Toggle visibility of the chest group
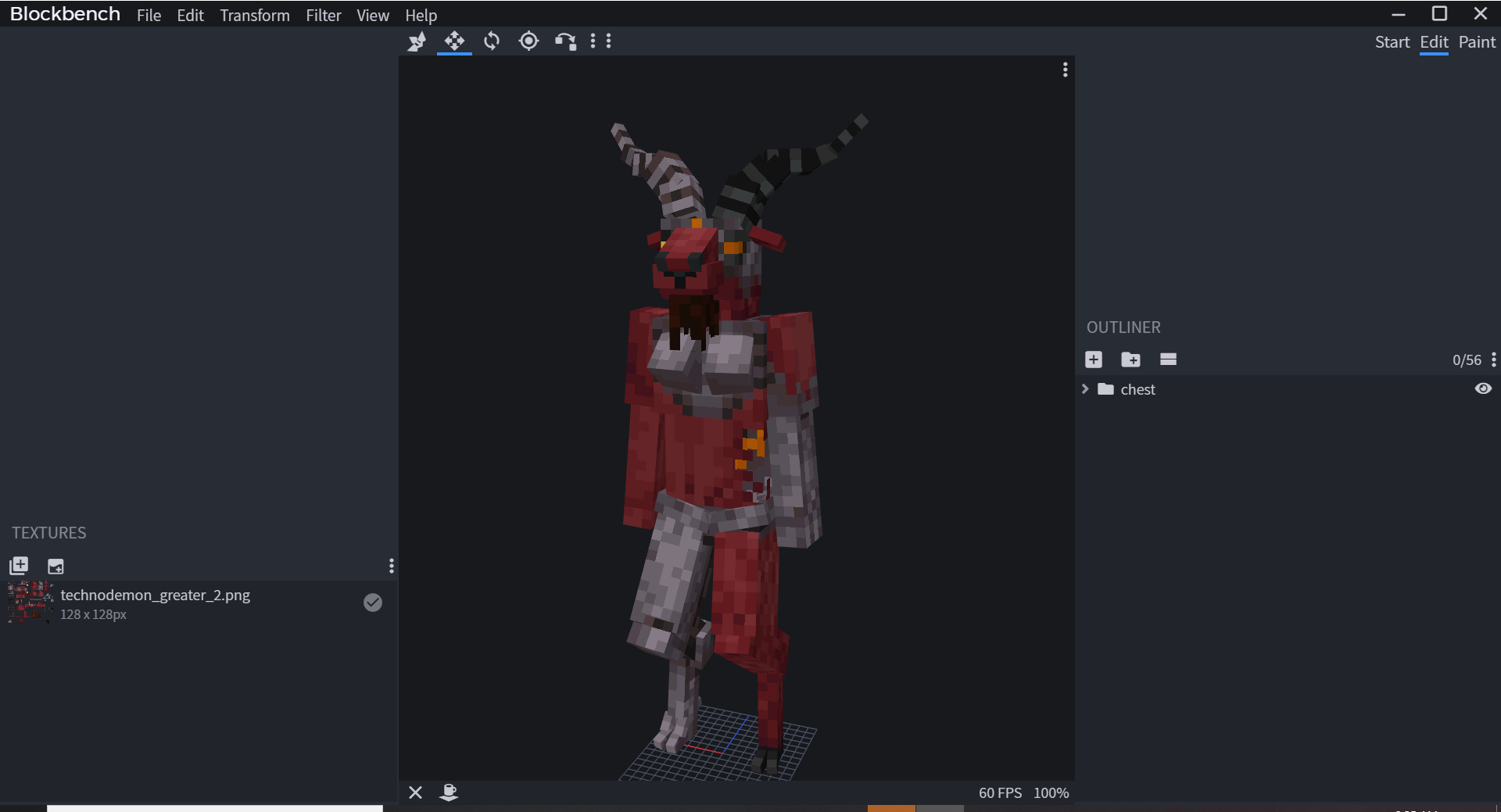This screenshot has width=1501, height=812. point(1483,388)
